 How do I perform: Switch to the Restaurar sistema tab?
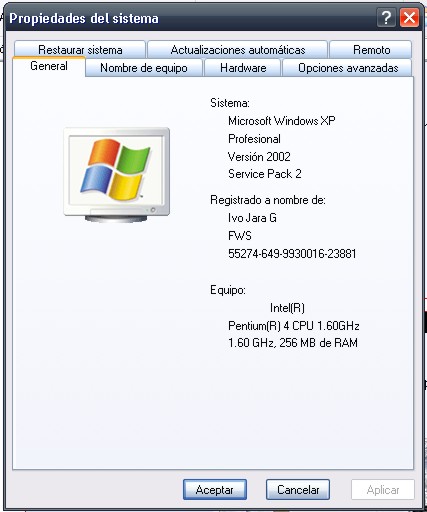(x=80, y=50)
